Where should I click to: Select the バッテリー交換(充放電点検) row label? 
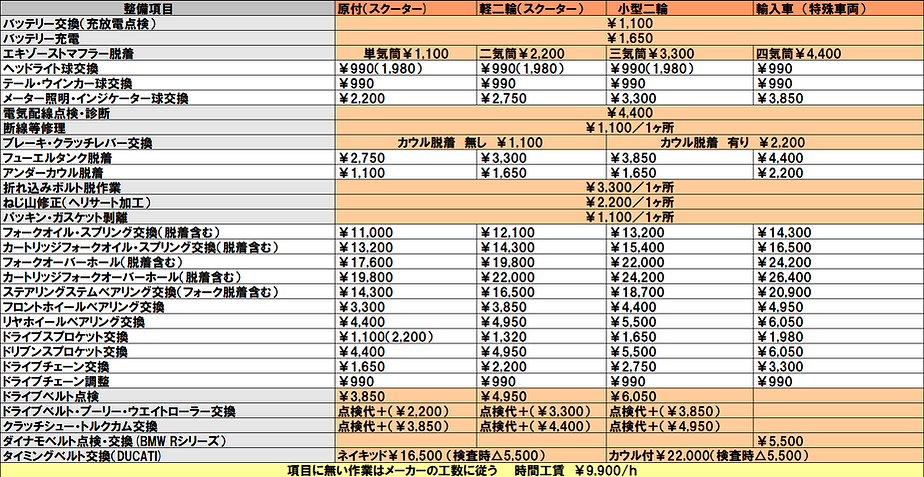tap(167, 24)
